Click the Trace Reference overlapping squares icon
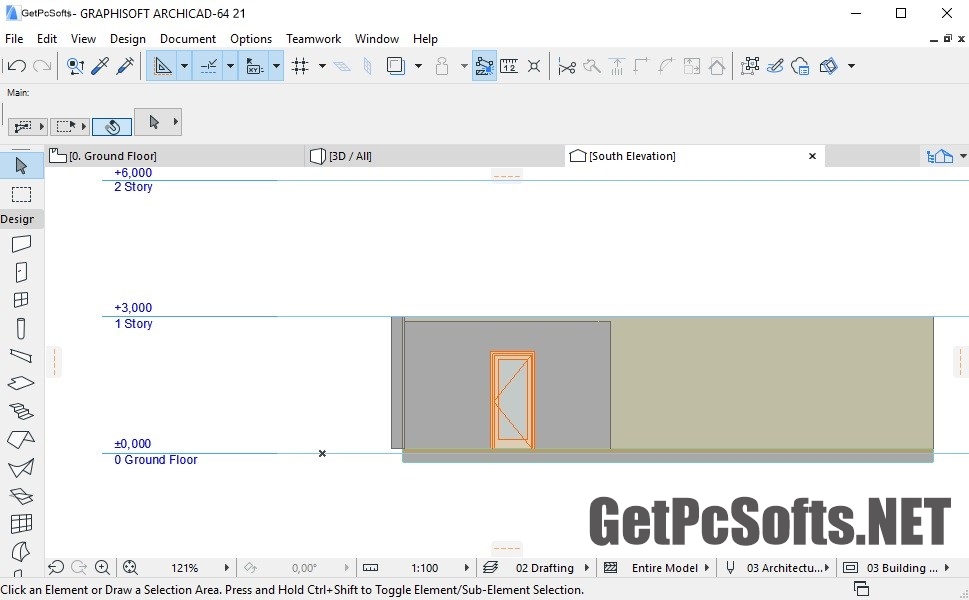Screen dimensions: 969x600 [396, 65]
